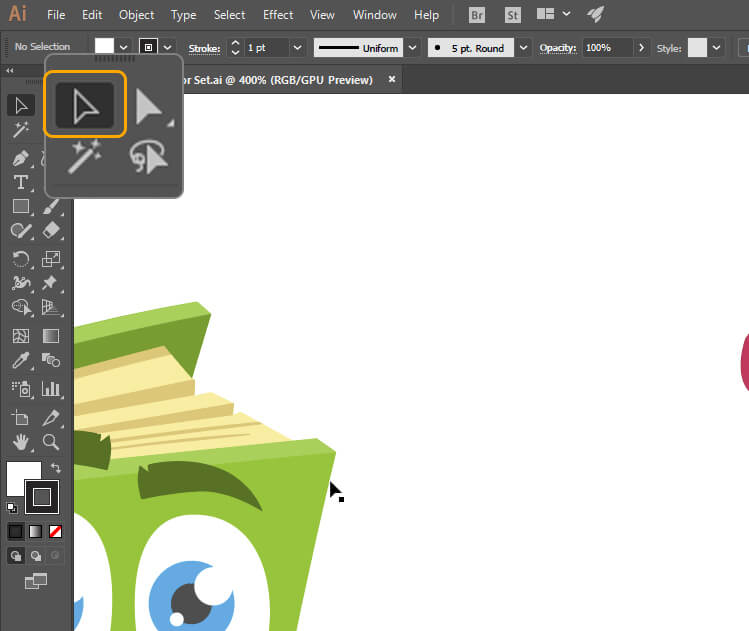
Task: Expand the opacity slider arrow
Action: pos(641,48)
